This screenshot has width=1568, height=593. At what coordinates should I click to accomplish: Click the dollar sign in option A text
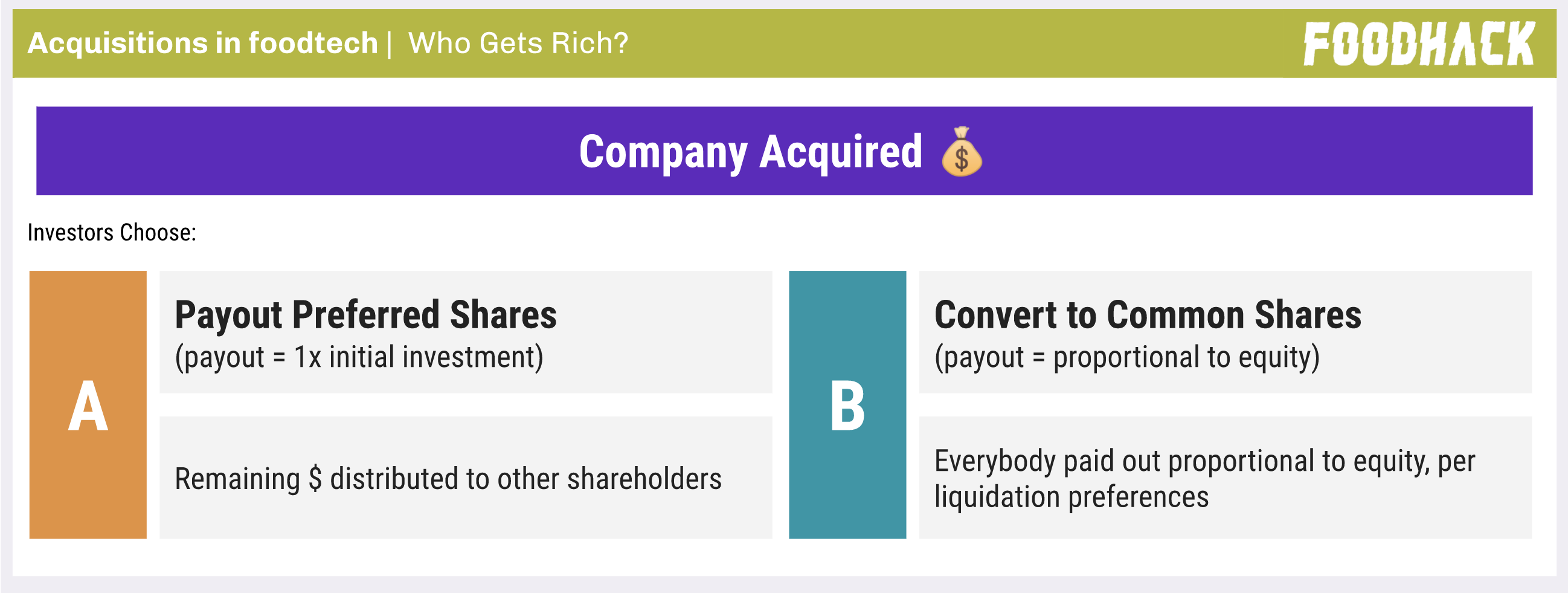(x=315, y=478)
